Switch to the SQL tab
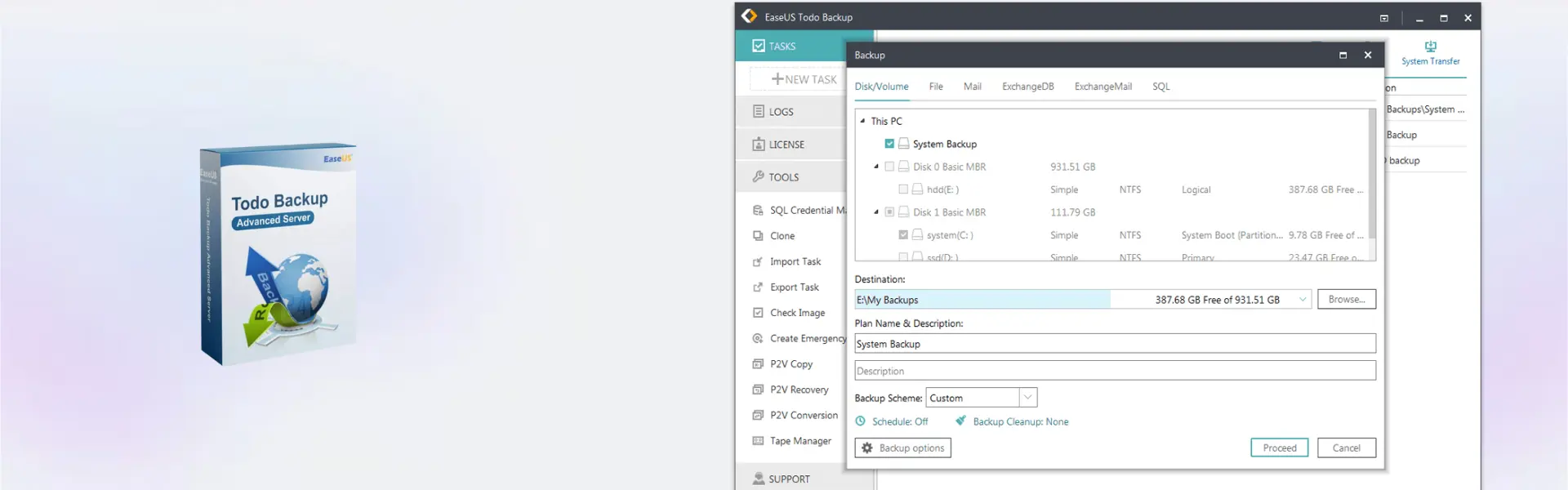This screenshot has width=1568, height=490. (x=1160, y=87)
